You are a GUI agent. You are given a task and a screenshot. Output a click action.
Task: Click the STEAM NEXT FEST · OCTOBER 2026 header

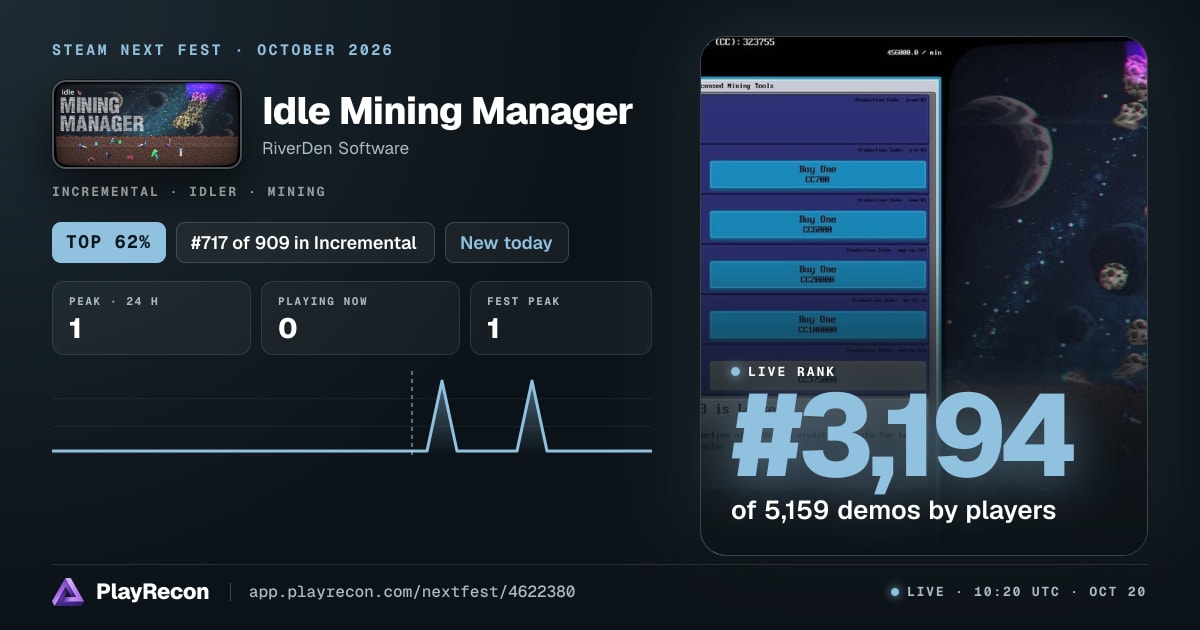tap(222, 50)
